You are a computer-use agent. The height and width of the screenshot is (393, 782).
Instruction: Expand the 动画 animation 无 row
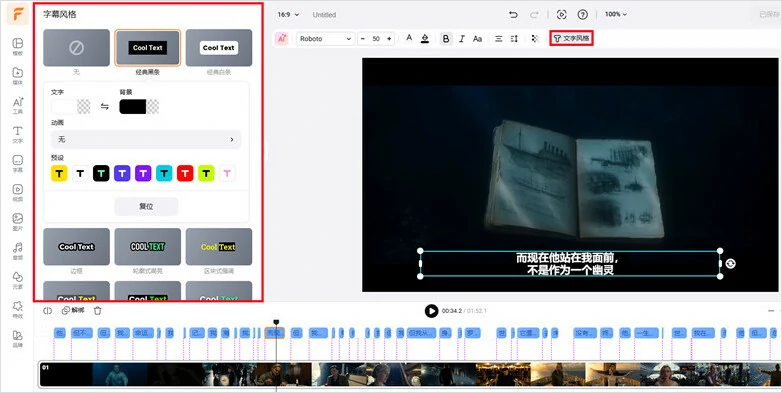coord(146,139)
